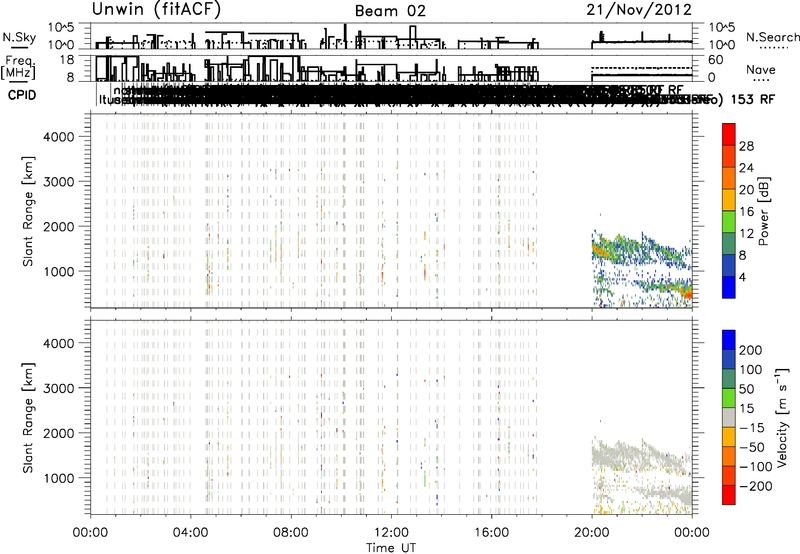Pick the yellow-orange 16–20 dB Power segment

point(729,200)
